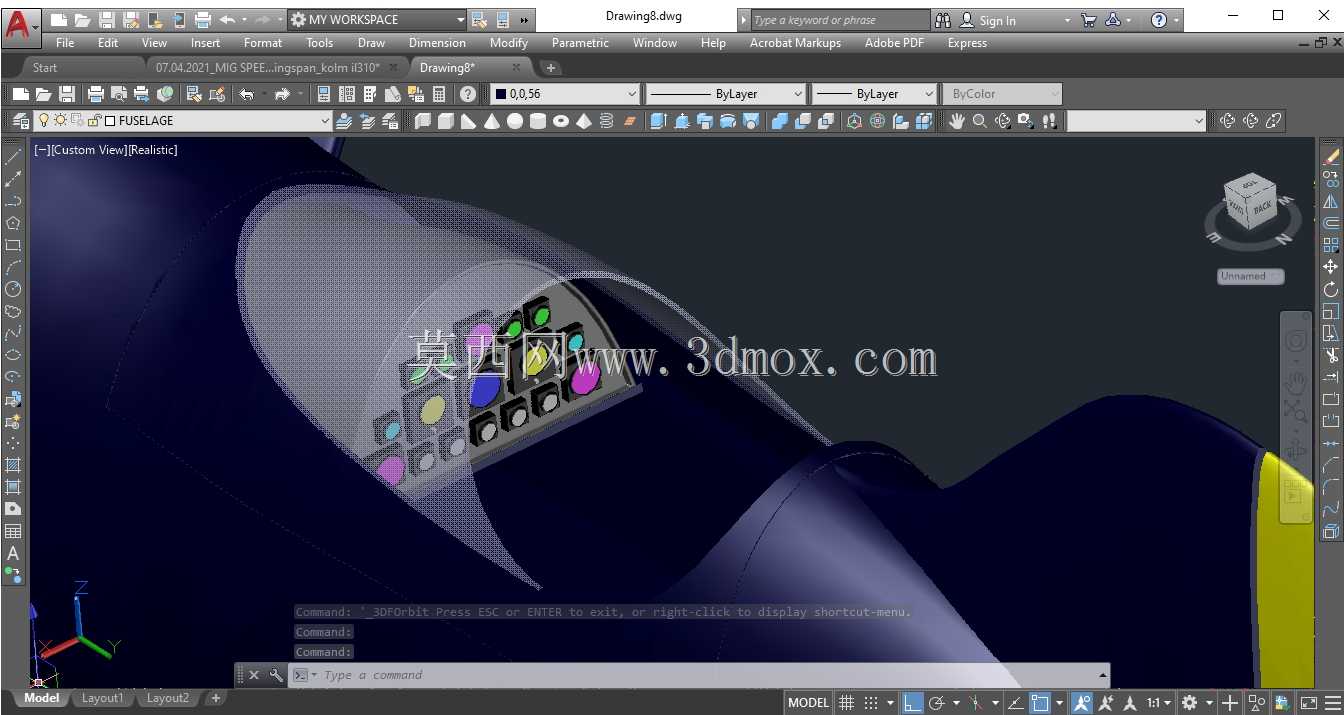1344x715 pixels.
Task: Click the Undo arrow in Standard toolbar
Action: (x=247, y=94)
